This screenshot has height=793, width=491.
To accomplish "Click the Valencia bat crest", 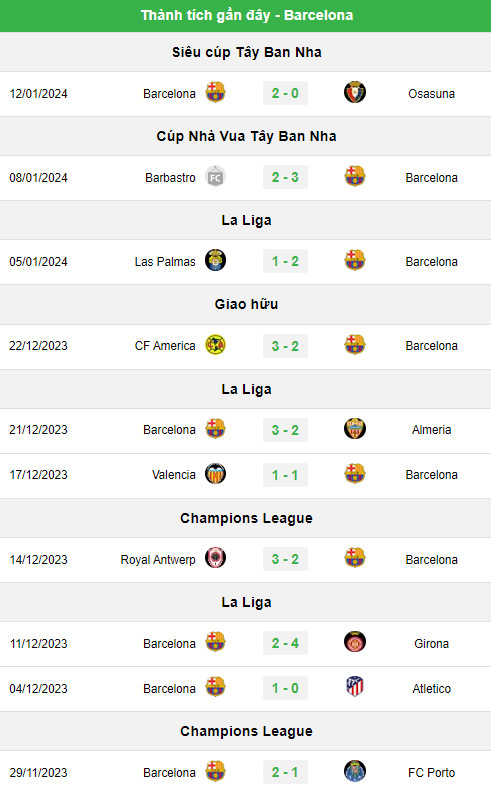I will coord(215,474).
